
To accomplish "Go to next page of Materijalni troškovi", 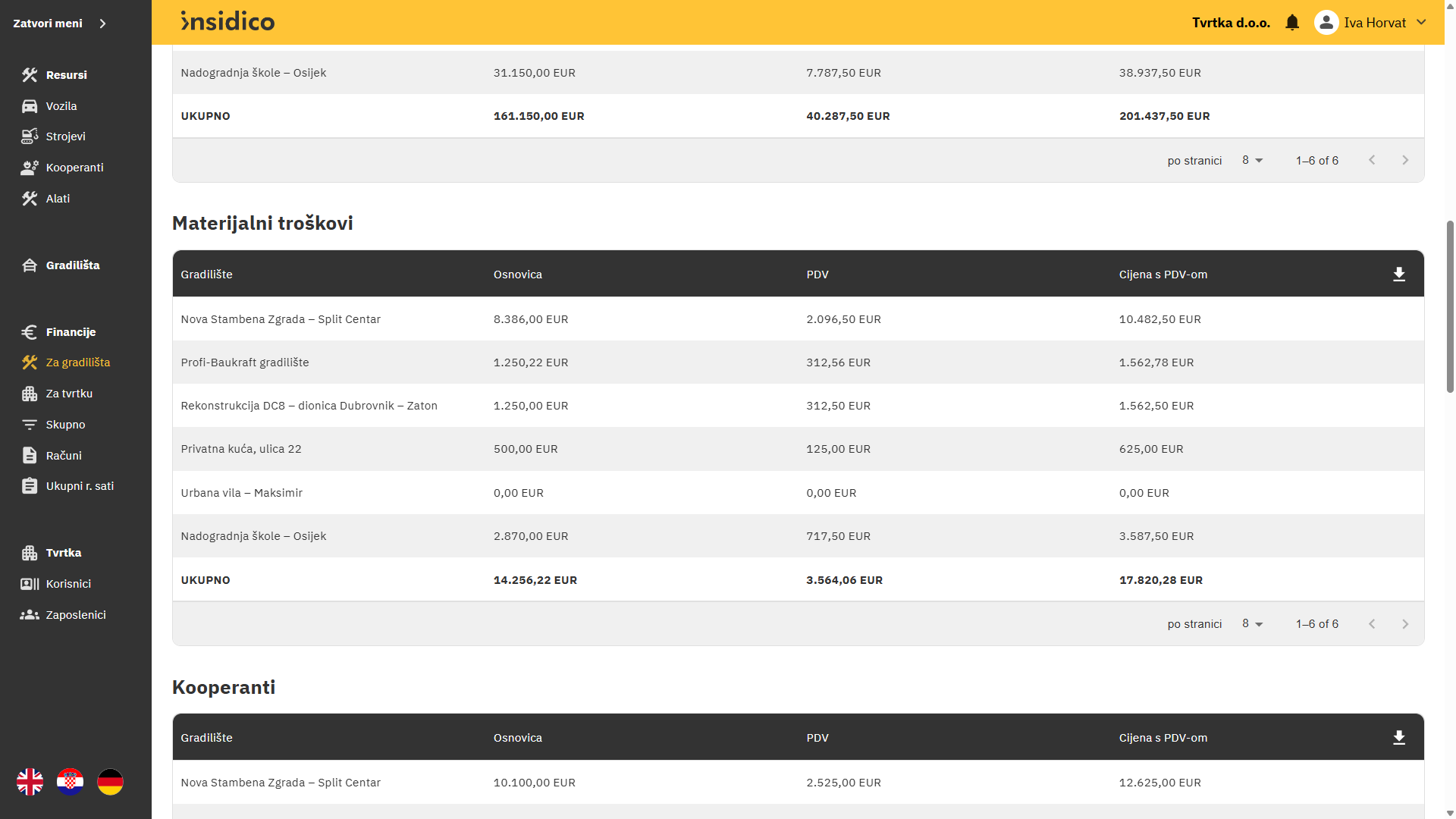I will pyautogui.click(x=1405, y=624).
